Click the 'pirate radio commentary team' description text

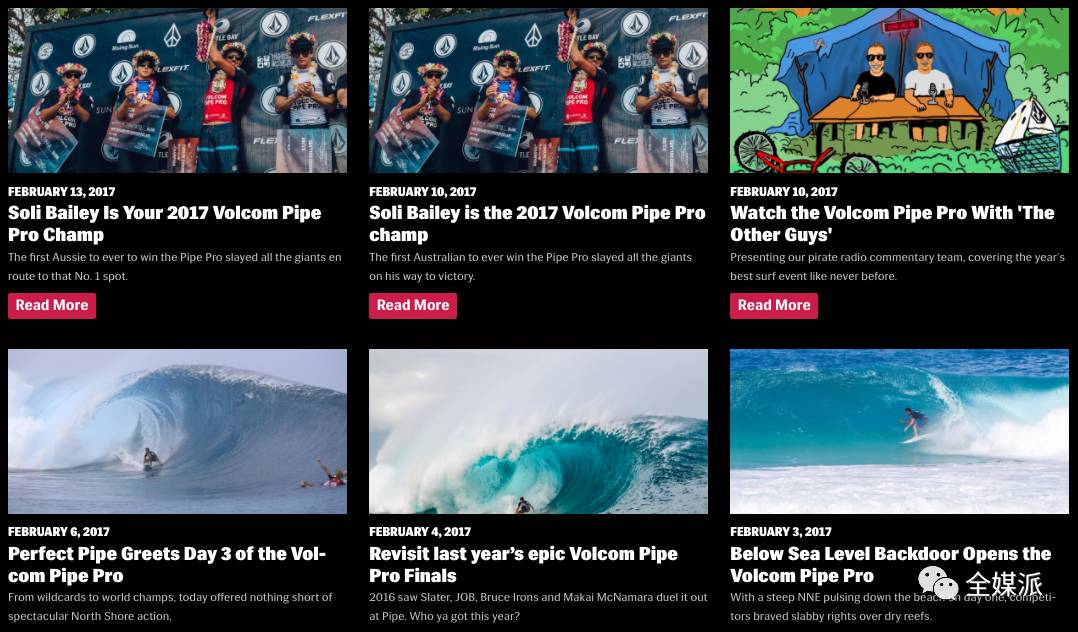coord(897,267)
